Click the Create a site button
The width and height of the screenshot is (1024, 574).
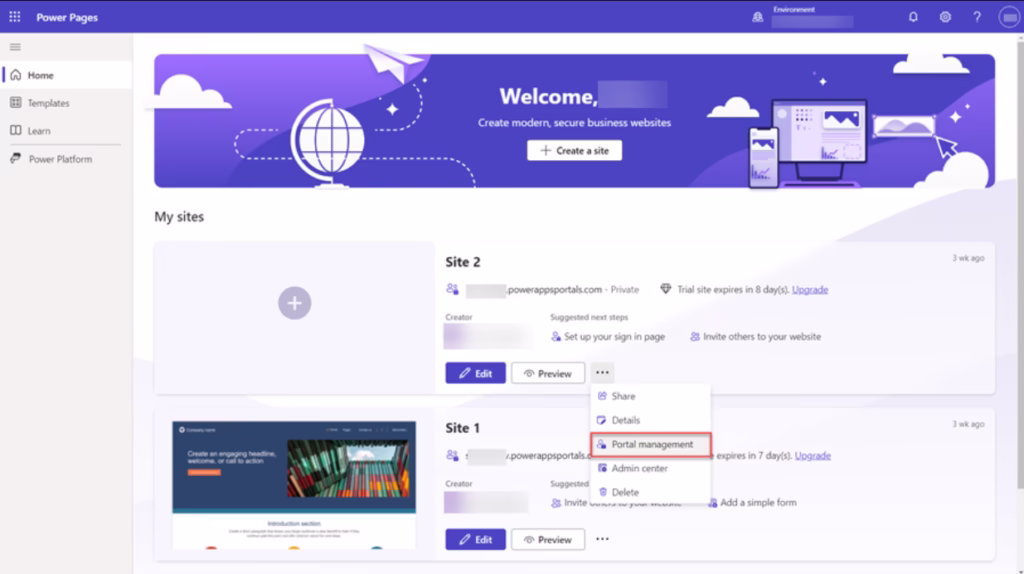(575, 151)
